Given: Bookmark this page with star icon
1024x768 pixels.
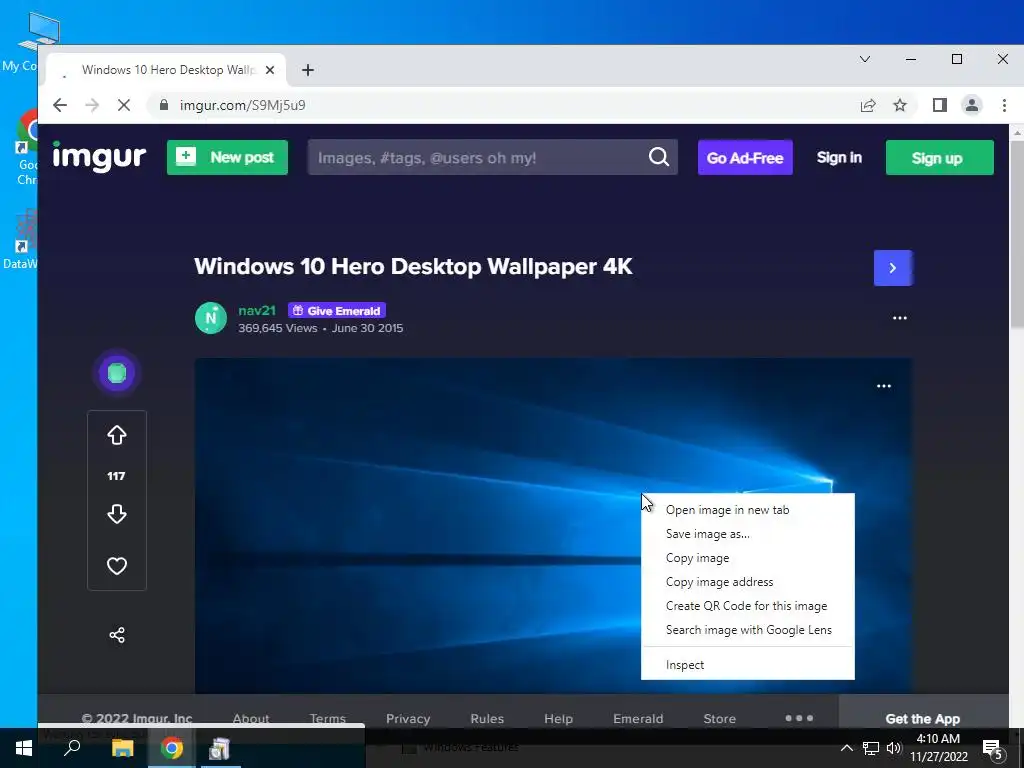Looking at the screenshot, I should click(900, 105).
